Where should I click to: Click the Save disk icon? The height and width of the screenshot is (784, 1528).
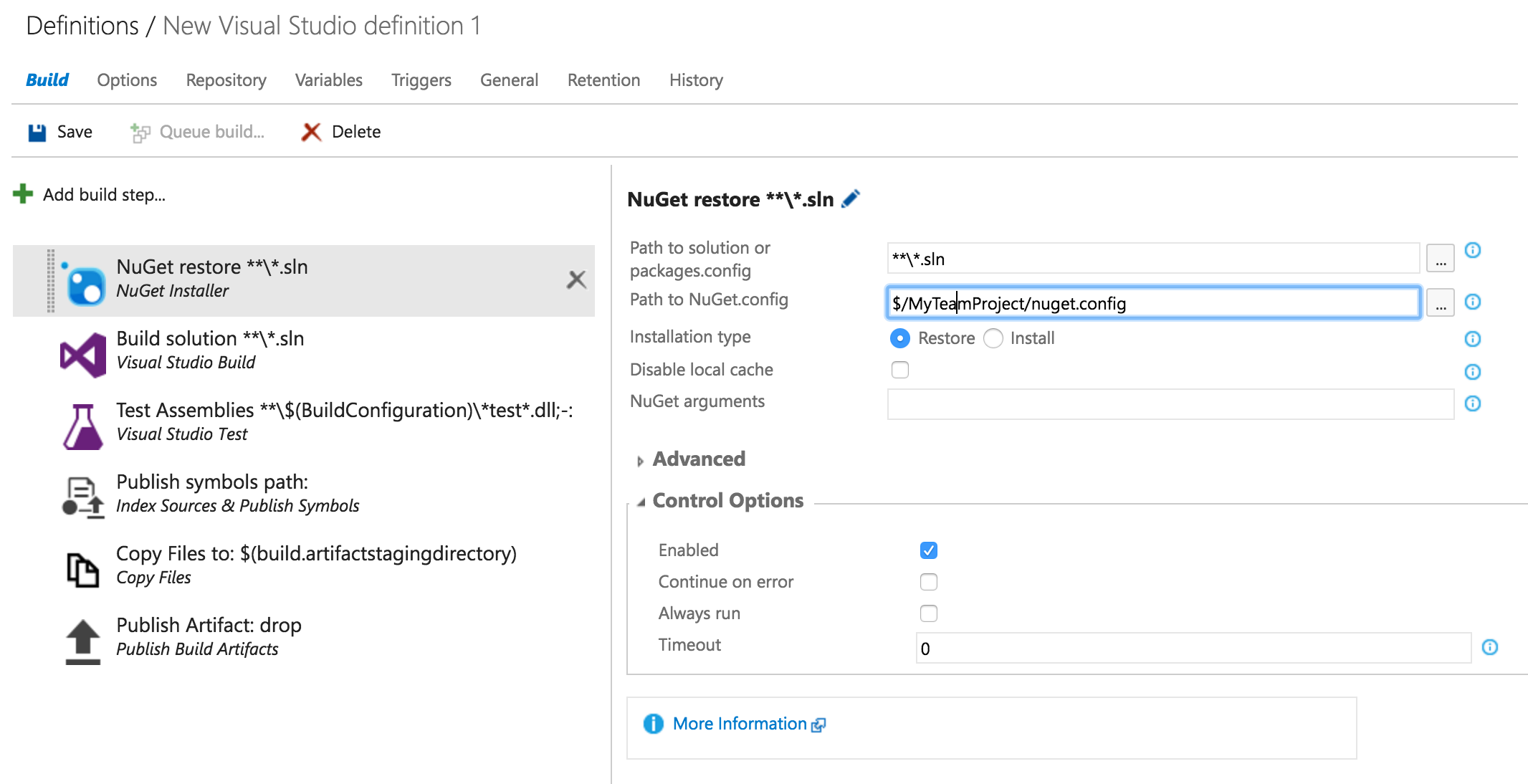37,133
